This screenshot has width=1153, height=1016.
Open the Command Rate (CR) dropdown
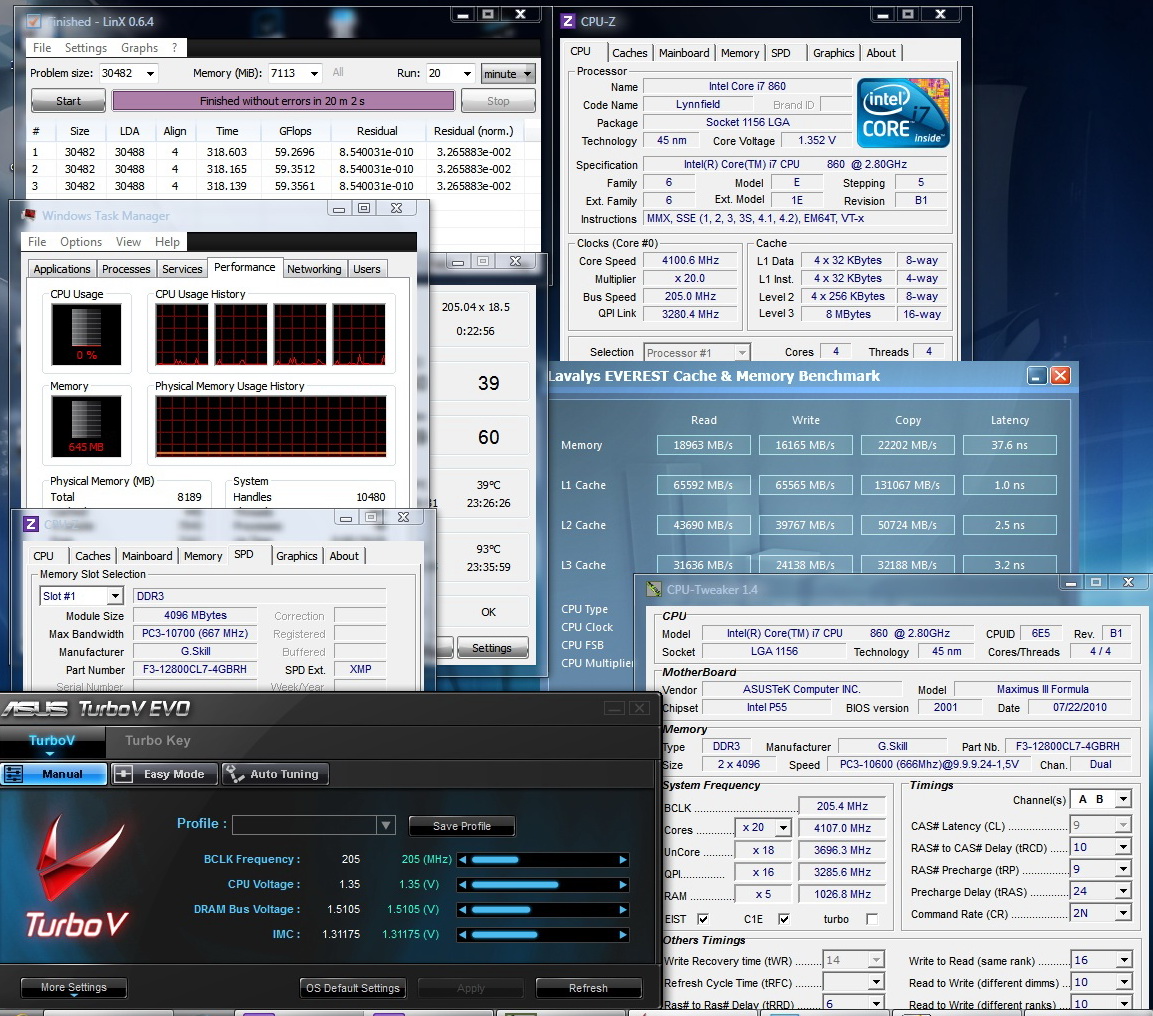[x=1123, y=914]
